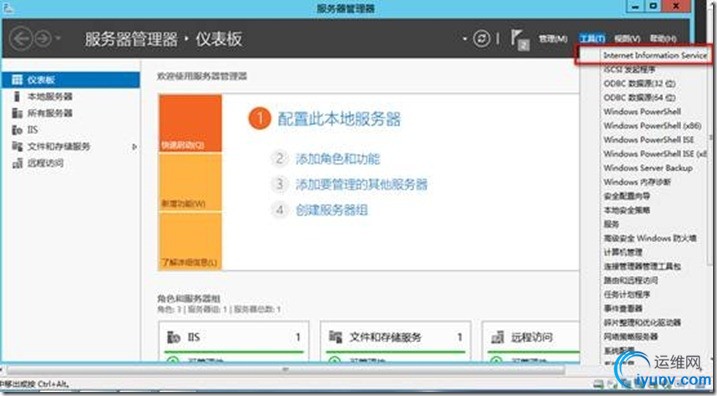Open the 工具(T) menu
The height and width of the screenshot is (396, 717).
[x=592, y=39]
